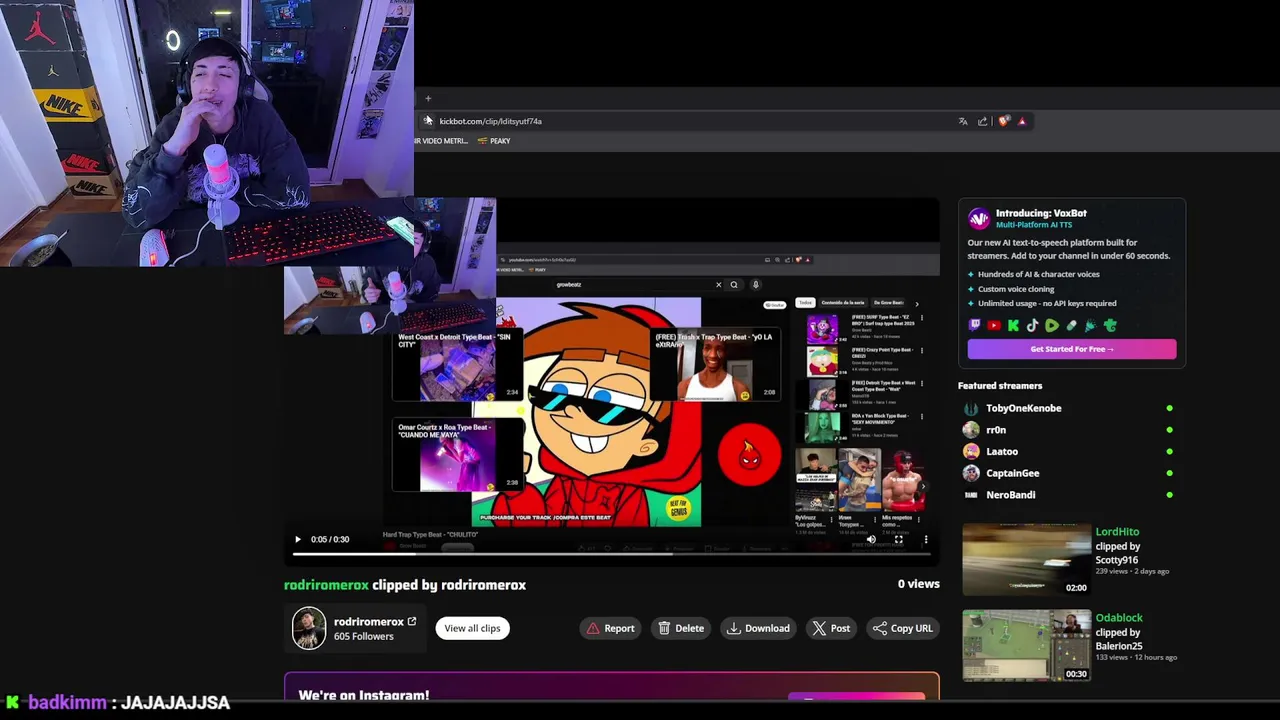Click the Twitch platform icon in VoxBot card

pos(975,325)
